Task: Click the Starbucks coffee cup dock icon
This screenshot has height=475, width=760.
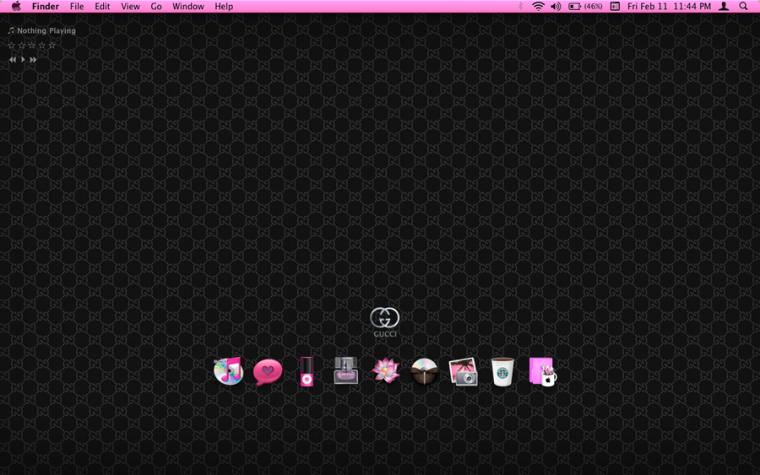Action: point(502,372)
